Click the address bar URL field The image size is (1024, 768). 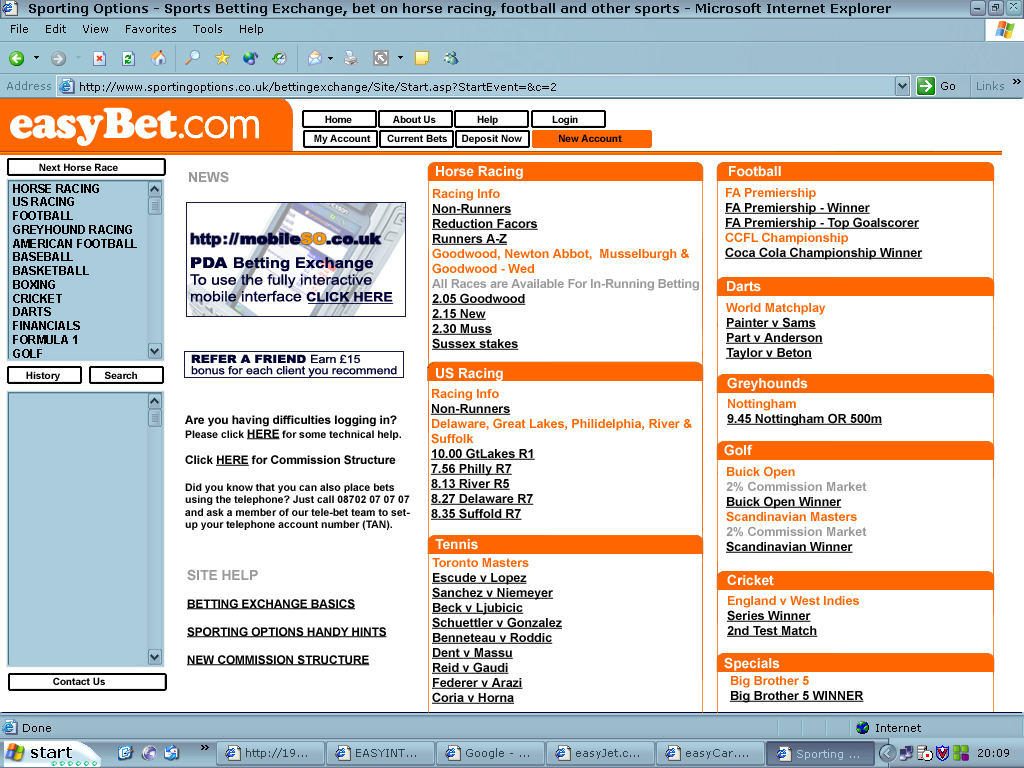(x=480, y=86)
